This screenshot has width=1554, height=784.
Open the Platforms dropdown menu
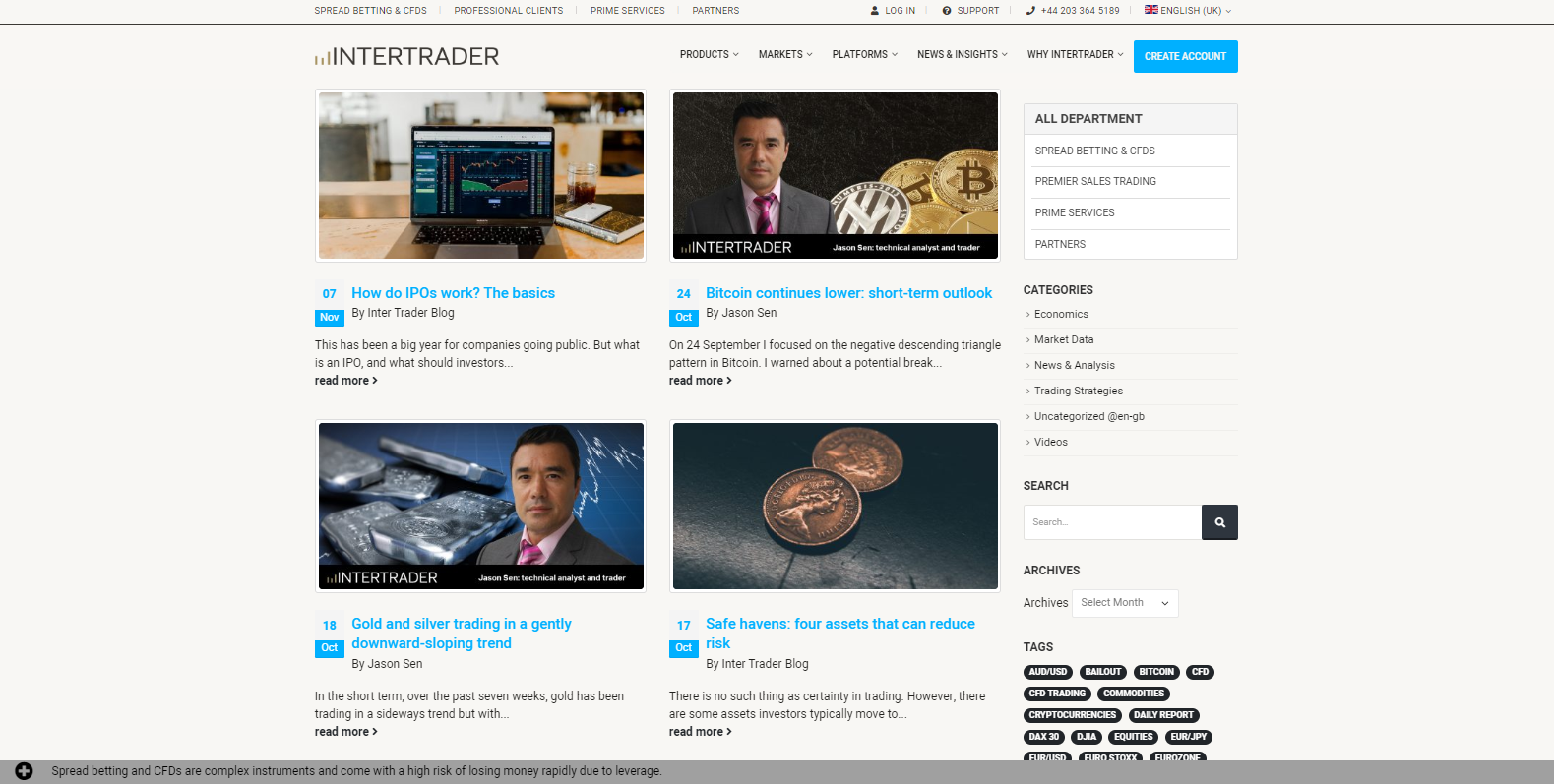click(x=864, y=55)
